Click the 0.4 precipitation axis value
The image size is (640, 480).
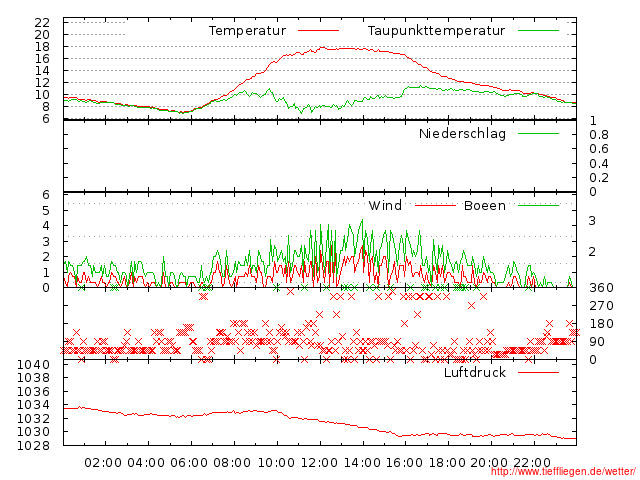coord(599,164)
